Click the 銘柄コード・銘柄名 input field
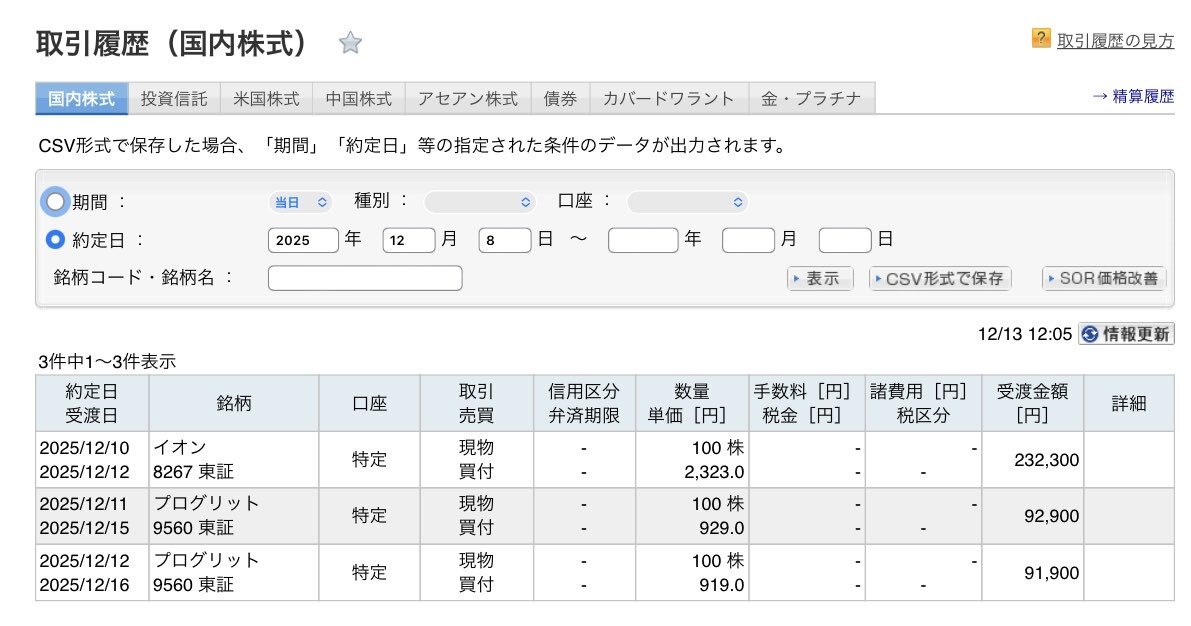1191x626 pixels. tap(365, 278)
